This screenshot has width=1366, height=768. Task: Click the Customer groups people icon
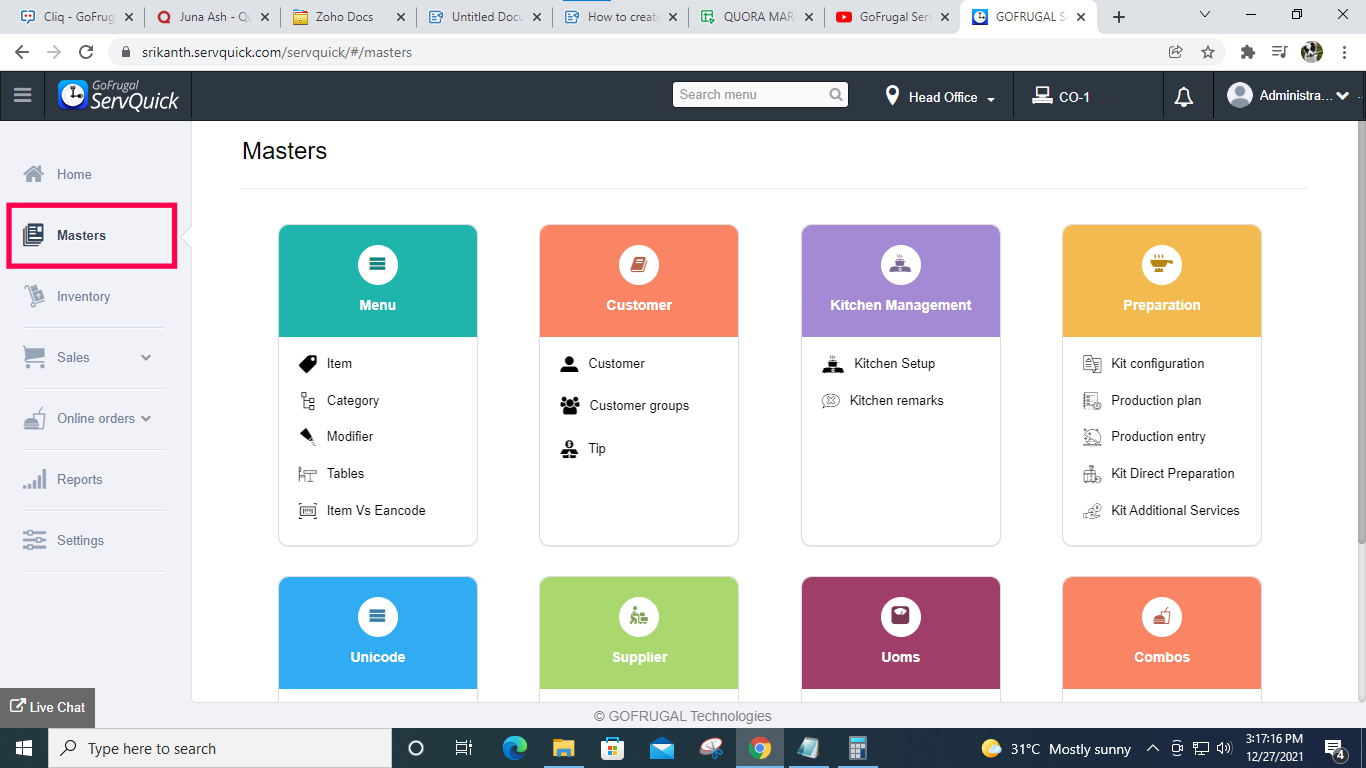[x=570, y=406]
